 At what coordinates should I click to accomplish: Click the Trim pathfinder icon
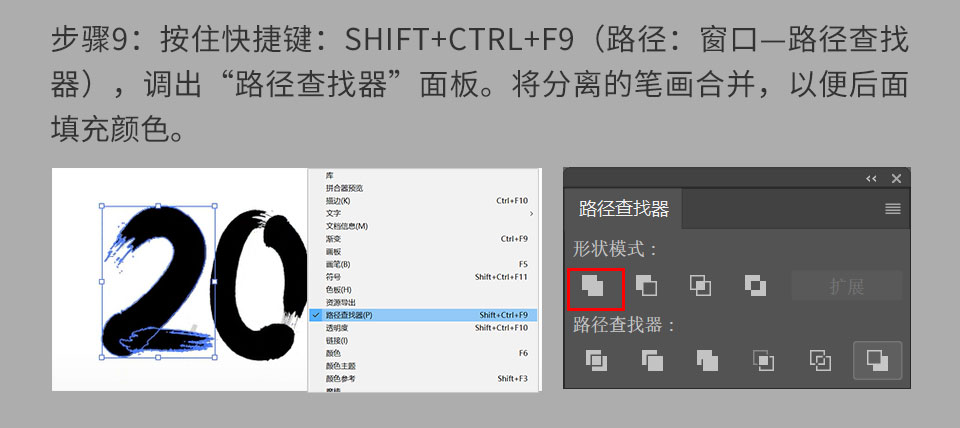tap(652, 360)
